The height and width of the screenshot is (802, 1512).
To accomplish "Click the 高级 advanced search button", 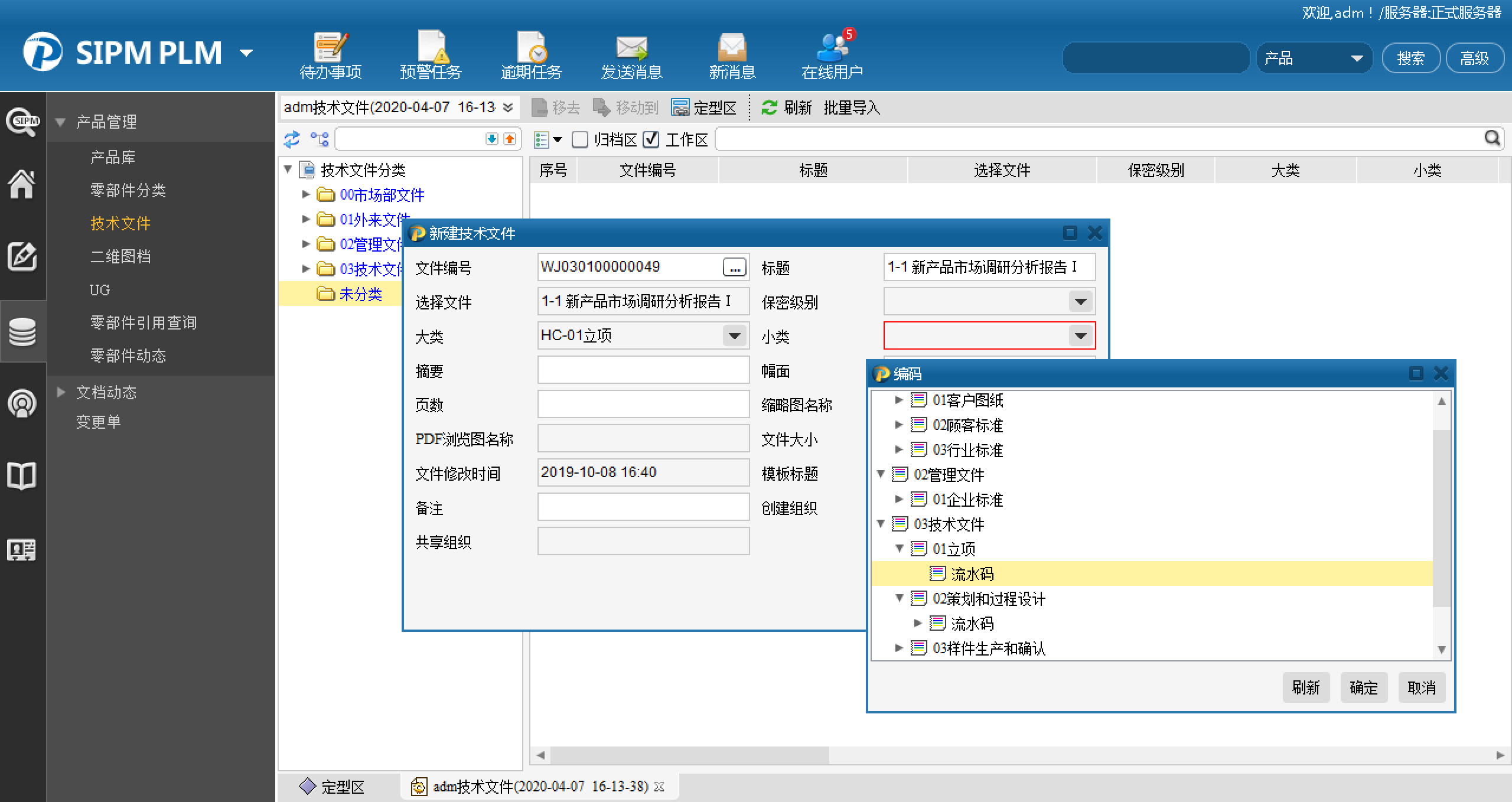I will point(1475,58).
